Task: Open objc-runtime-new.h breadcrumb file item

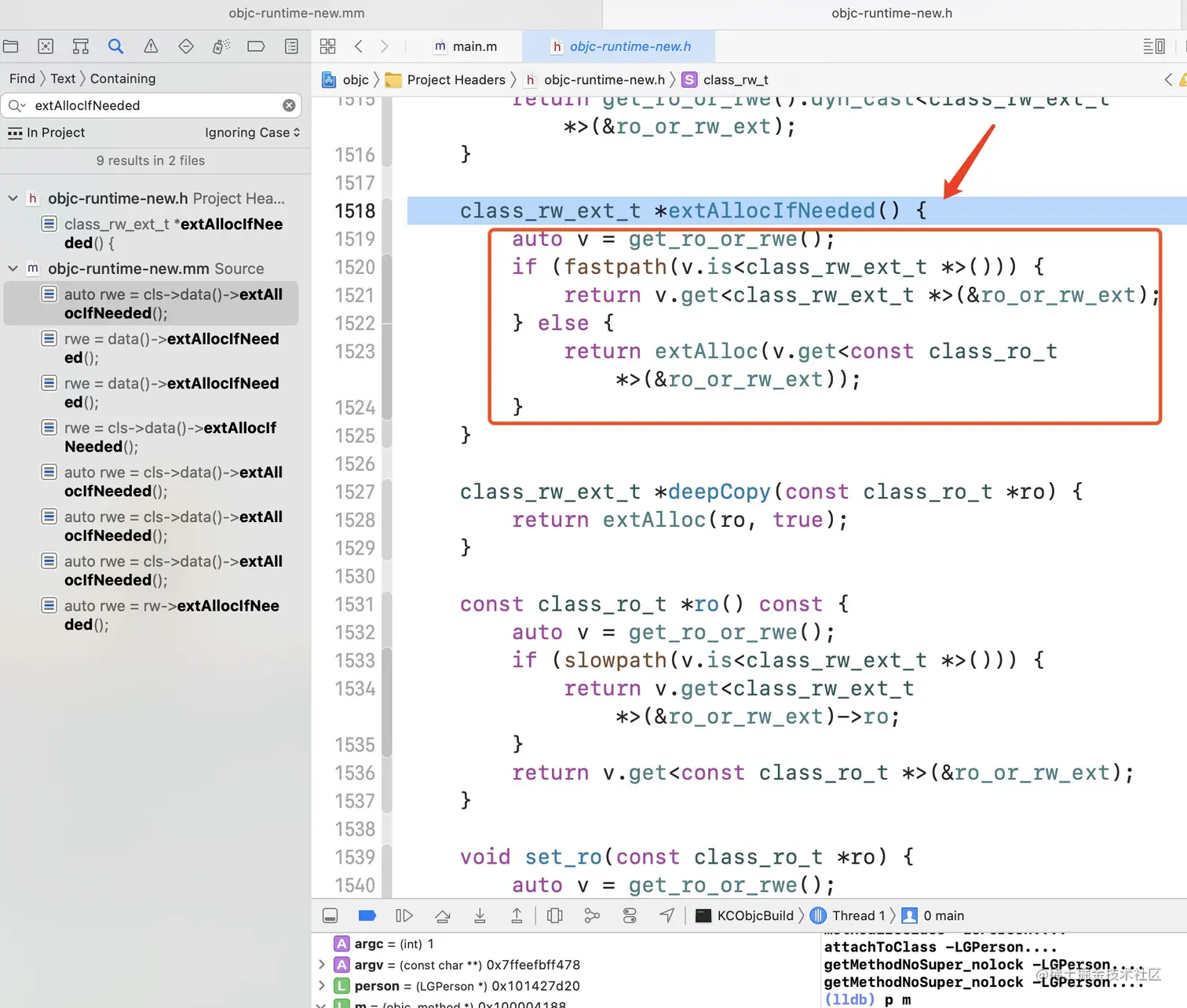Action: [x=595, y=80]
